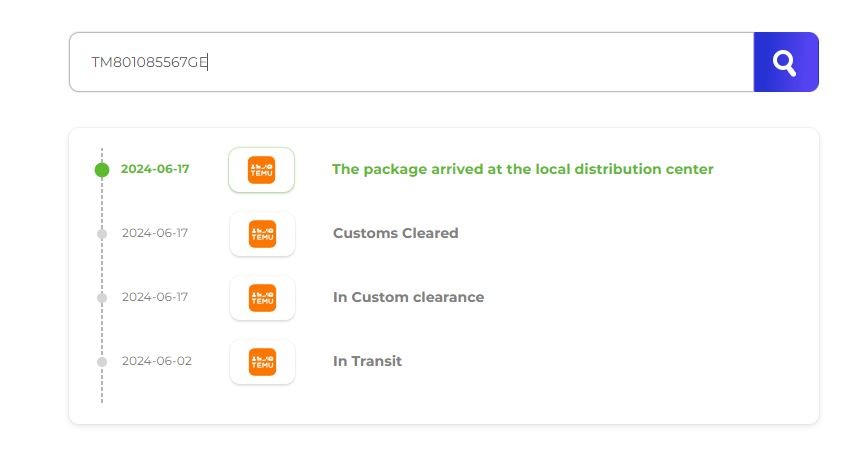
Task: Click the Customs Cleared status text
Action: point(395,233)
